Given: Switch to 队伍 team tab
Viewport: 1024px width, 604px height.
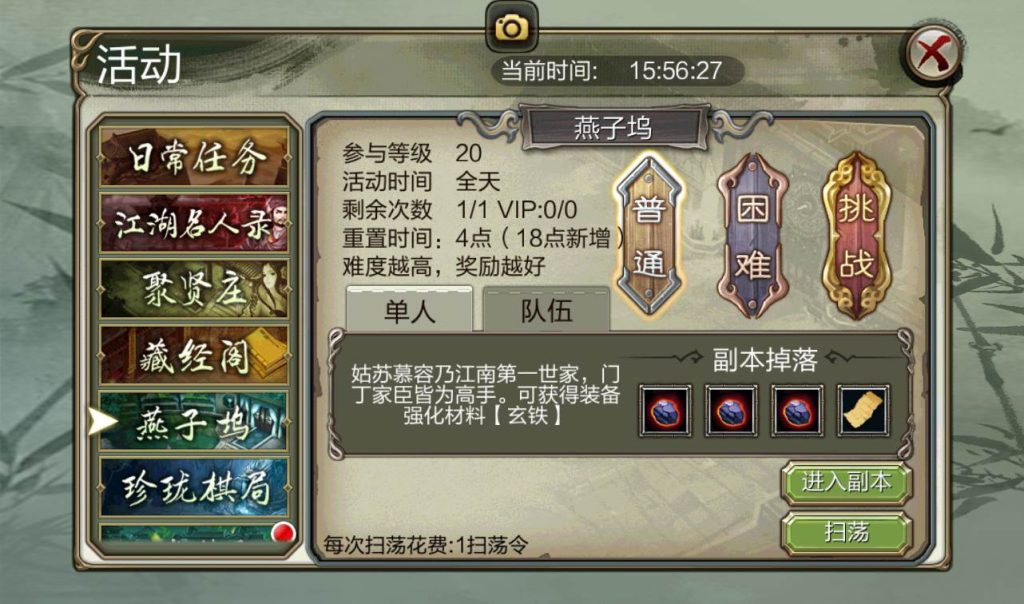Looking at the screenshot, I should pos(547,310).
